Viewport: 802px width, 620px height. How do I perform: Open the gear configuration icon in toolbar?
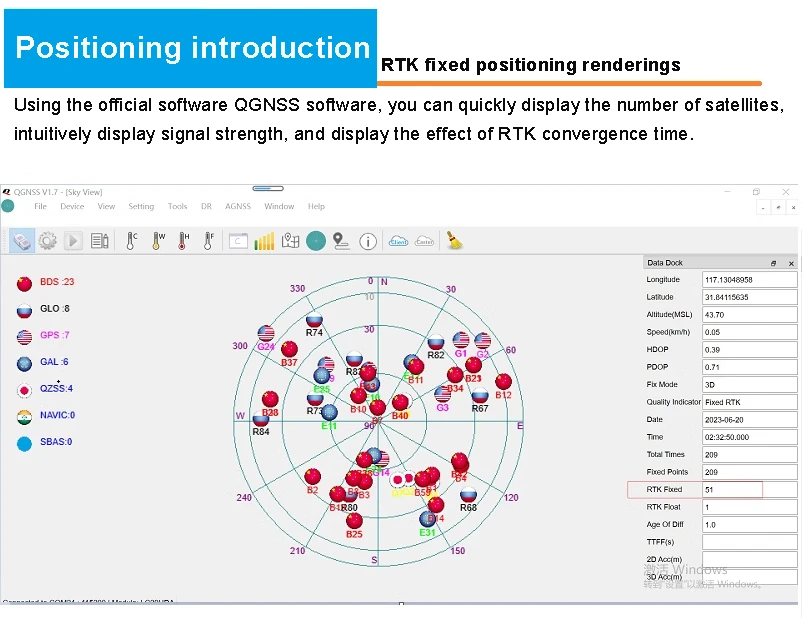point(47,241)
